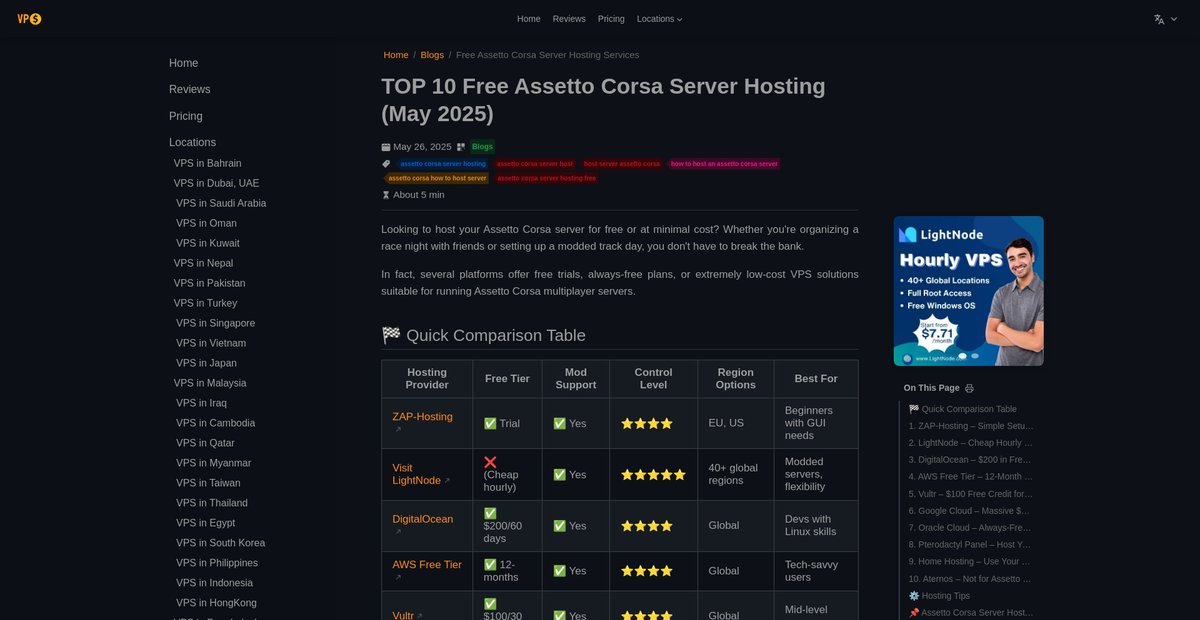Open VPS in Cambodia sidebar link
1200x620 pixels.
215,423
